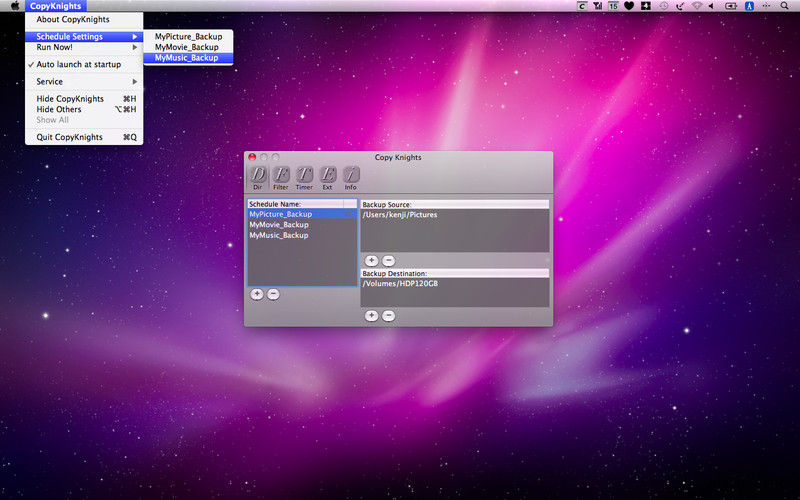
Task: Click the Backup Source column header
Action: pos(455,205)
